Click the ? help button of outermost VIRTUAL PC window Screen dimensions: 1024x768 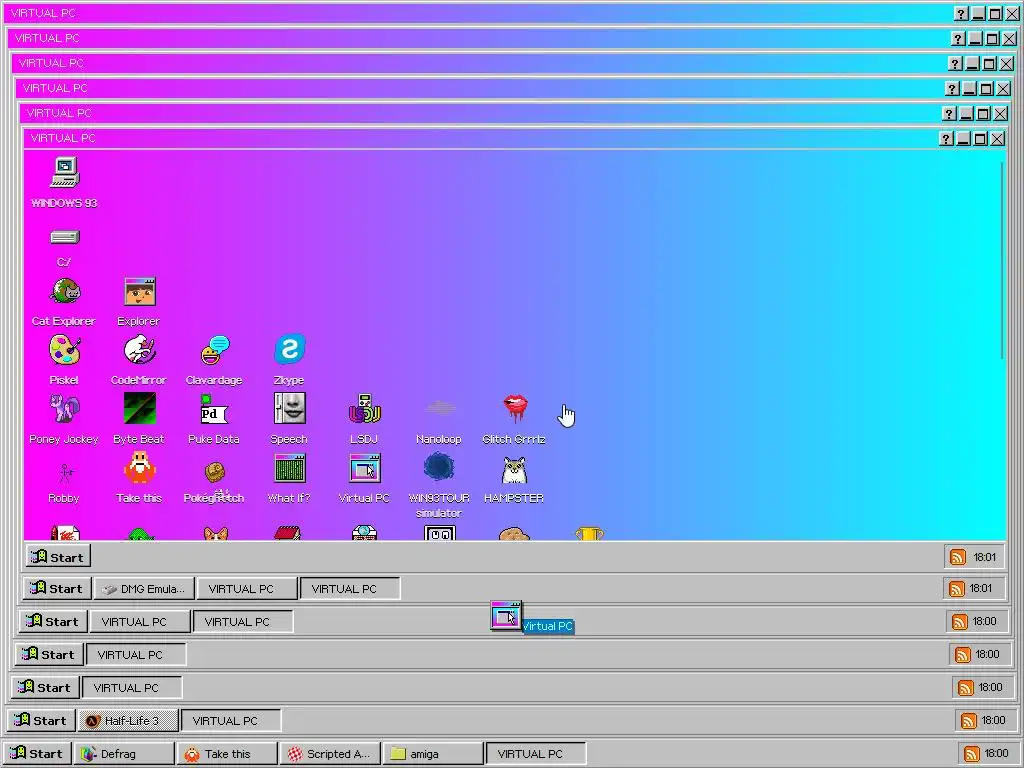[961, 14]
